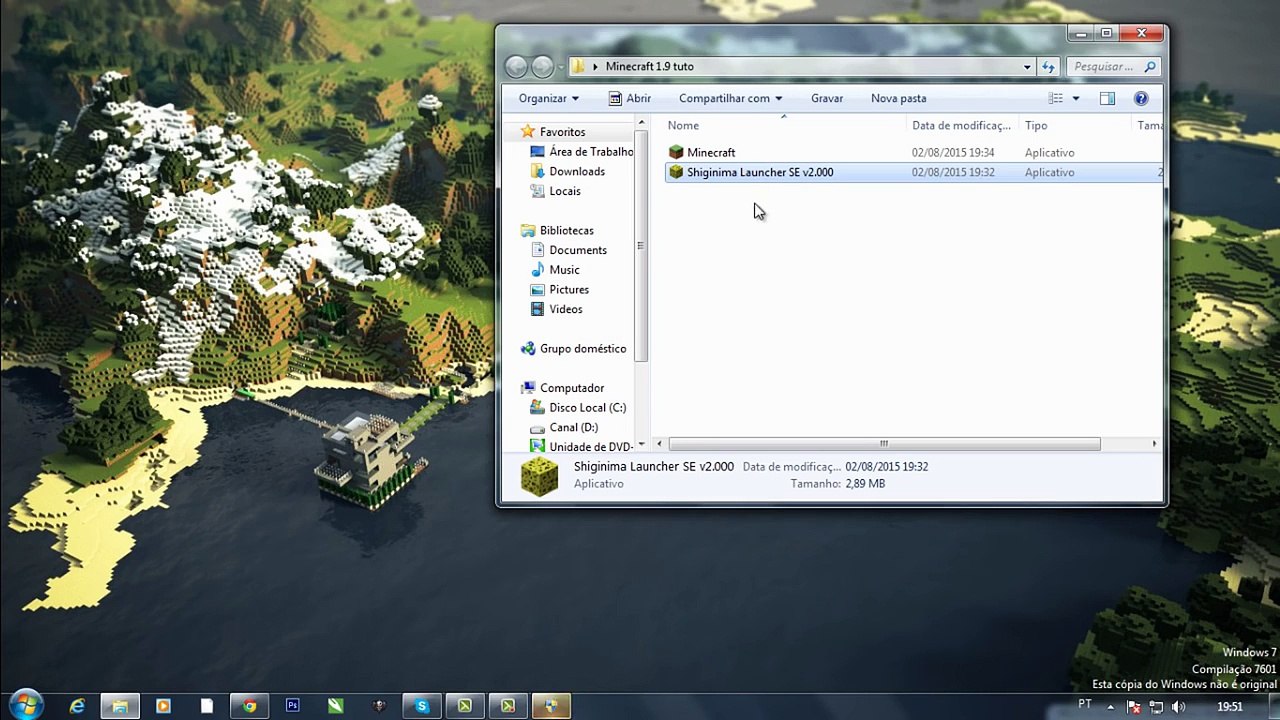Click the PT language indicator
Viewport: 1280px width, 720px height.
(x=1085, y=705)
